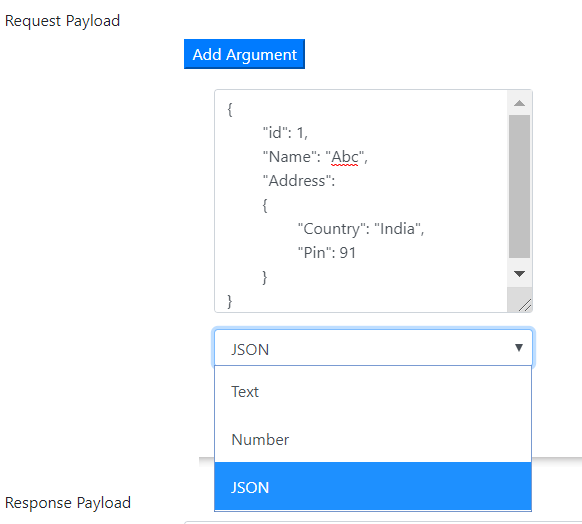Click the "Address": line in the textarea
The width and height of the screenshot is (582, 524).
coord(299,181)
